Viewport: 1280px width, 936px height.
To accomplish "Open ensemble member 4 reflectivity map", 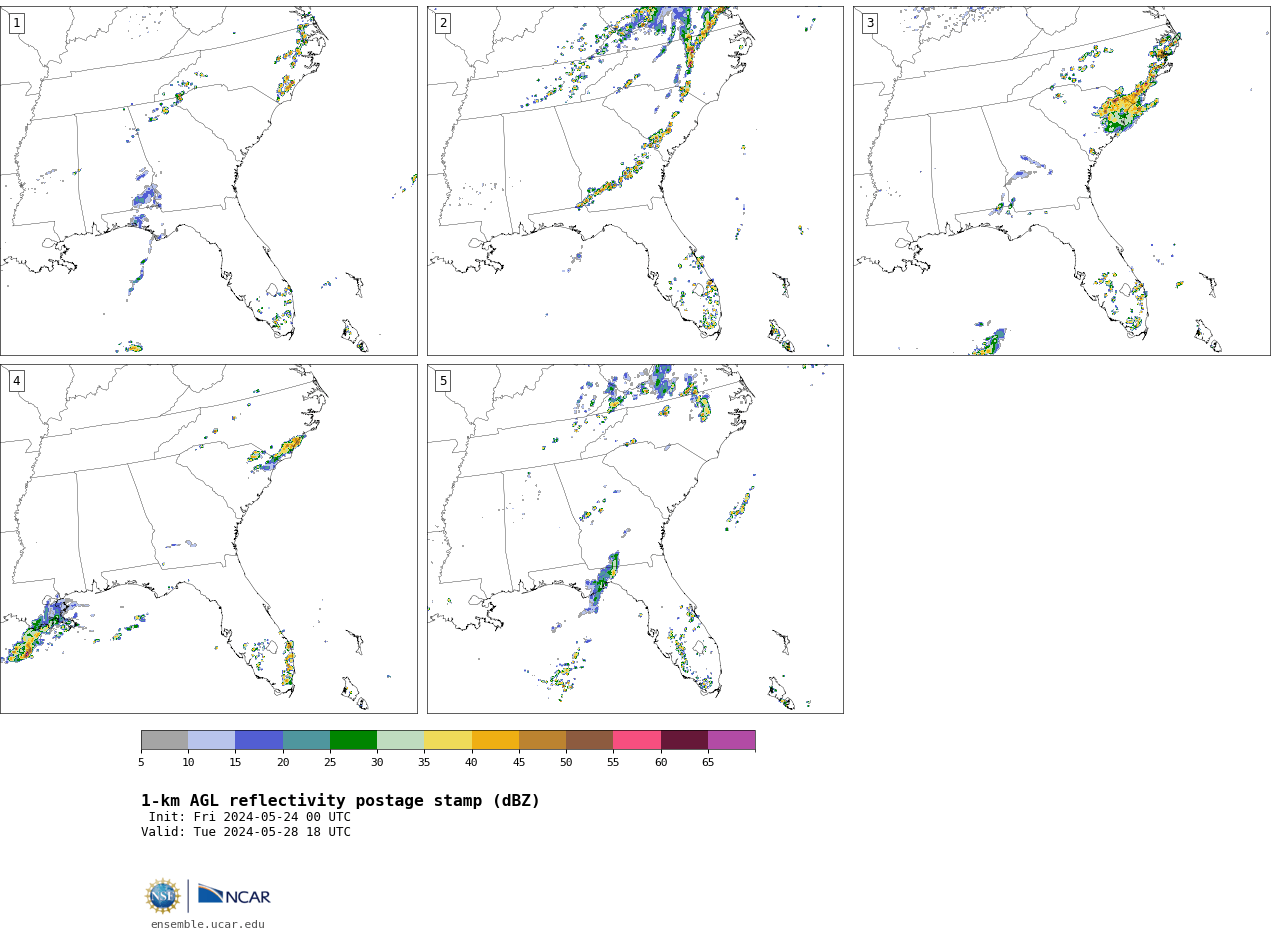I will pos(208,539).
